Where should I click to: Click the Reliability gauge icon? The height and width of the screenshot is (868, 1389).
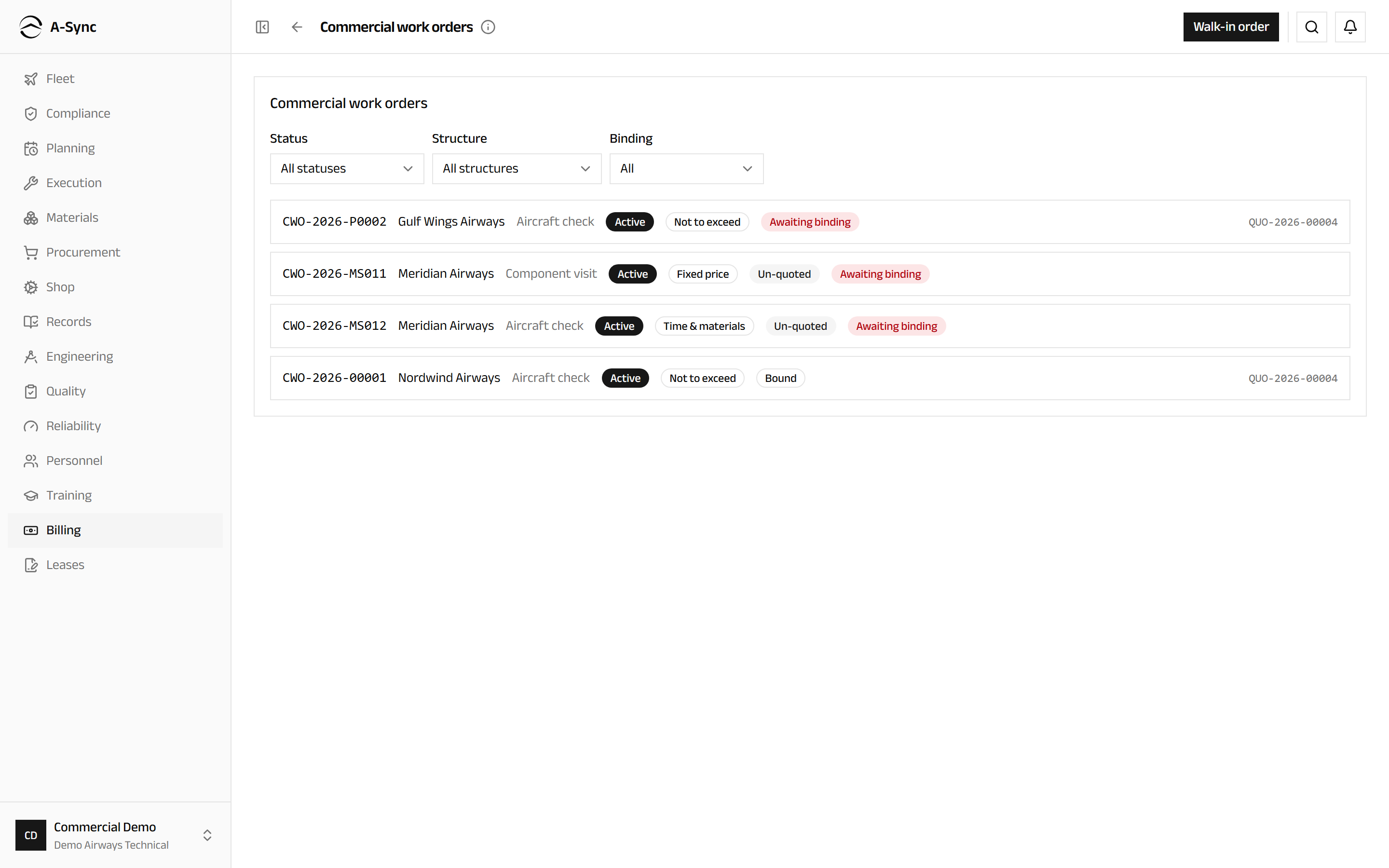(31, 426)
